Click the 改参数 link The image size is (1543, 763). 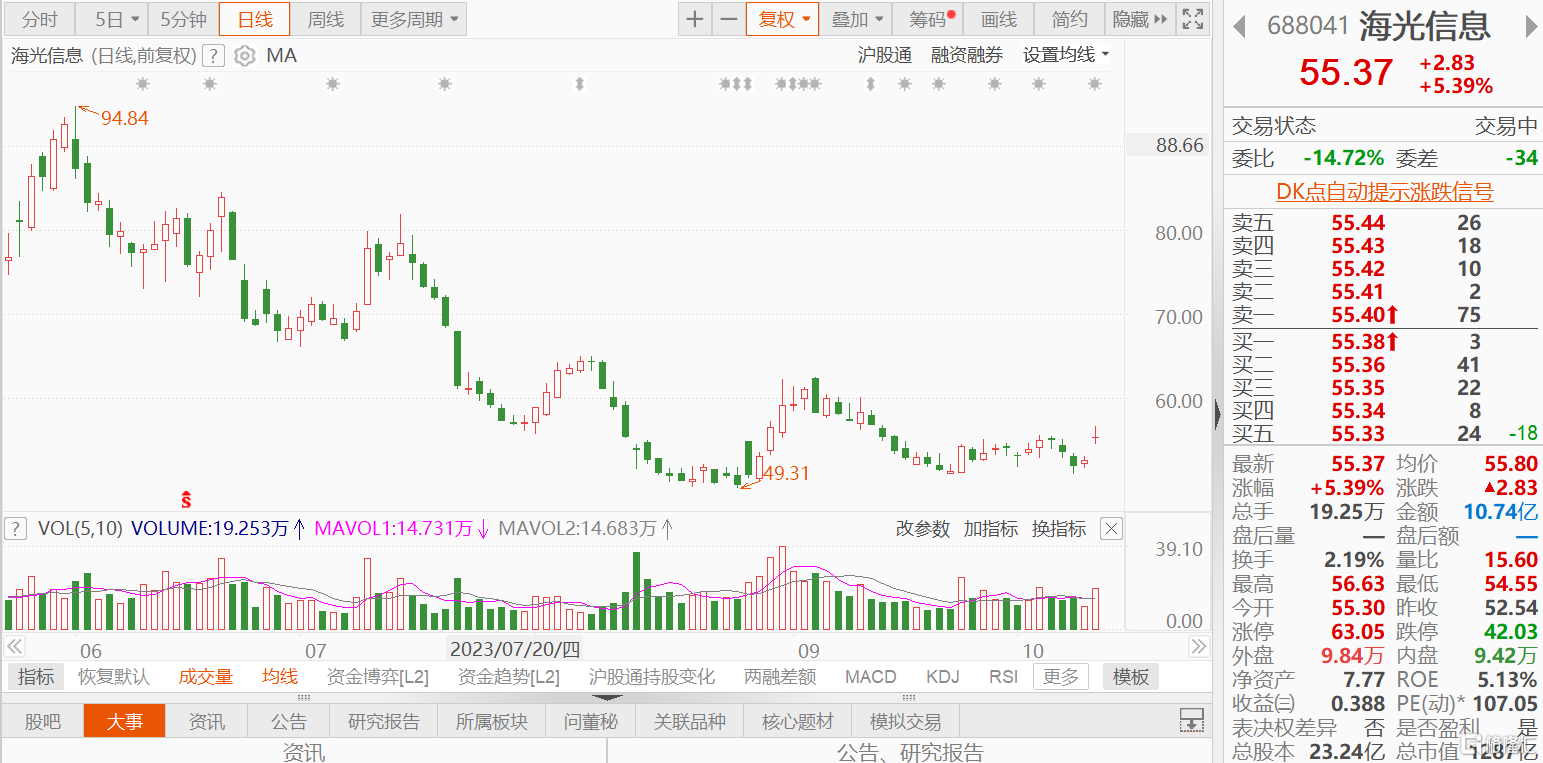pyautogui.click(x=922, y=529)
